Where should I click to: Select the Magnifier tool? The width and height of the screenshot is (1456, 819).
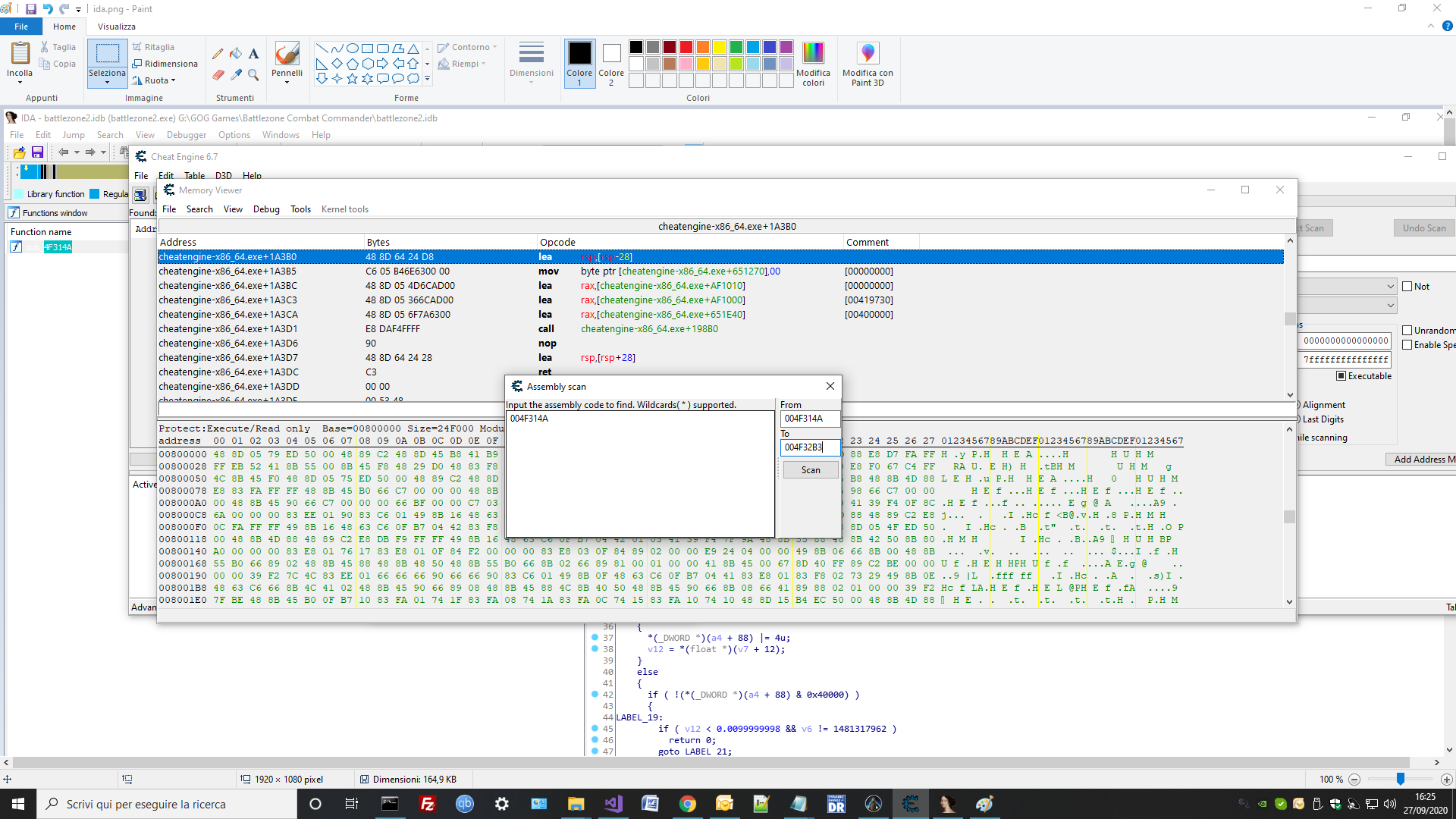(x=253, y=75)
